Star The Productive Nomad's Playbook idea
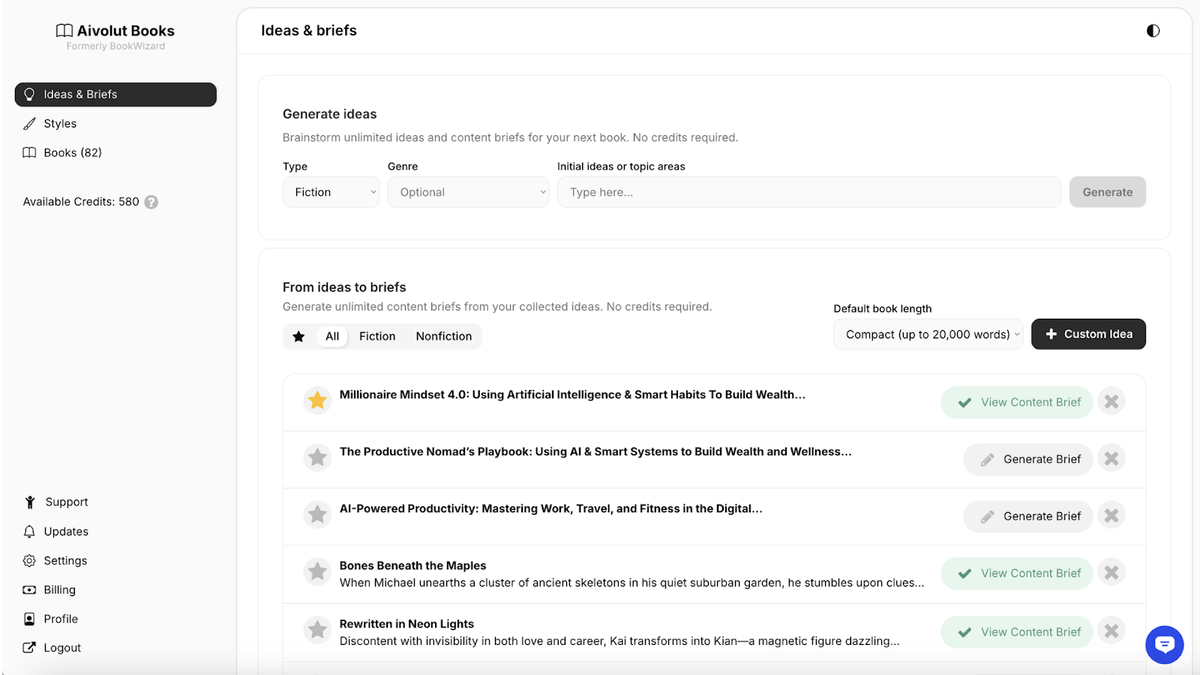The height and width of the screenshot is (675, 1200). (317, 458)
